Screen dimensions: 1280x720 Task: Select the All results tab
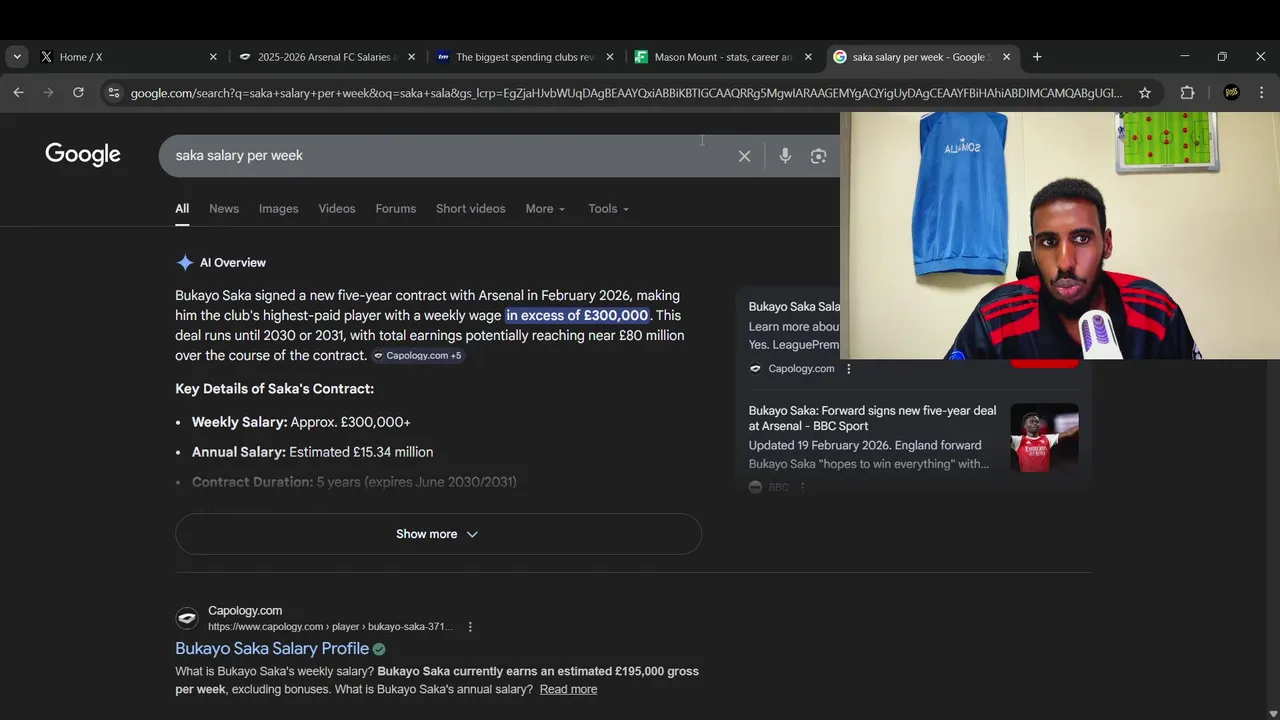pos(182,209)
